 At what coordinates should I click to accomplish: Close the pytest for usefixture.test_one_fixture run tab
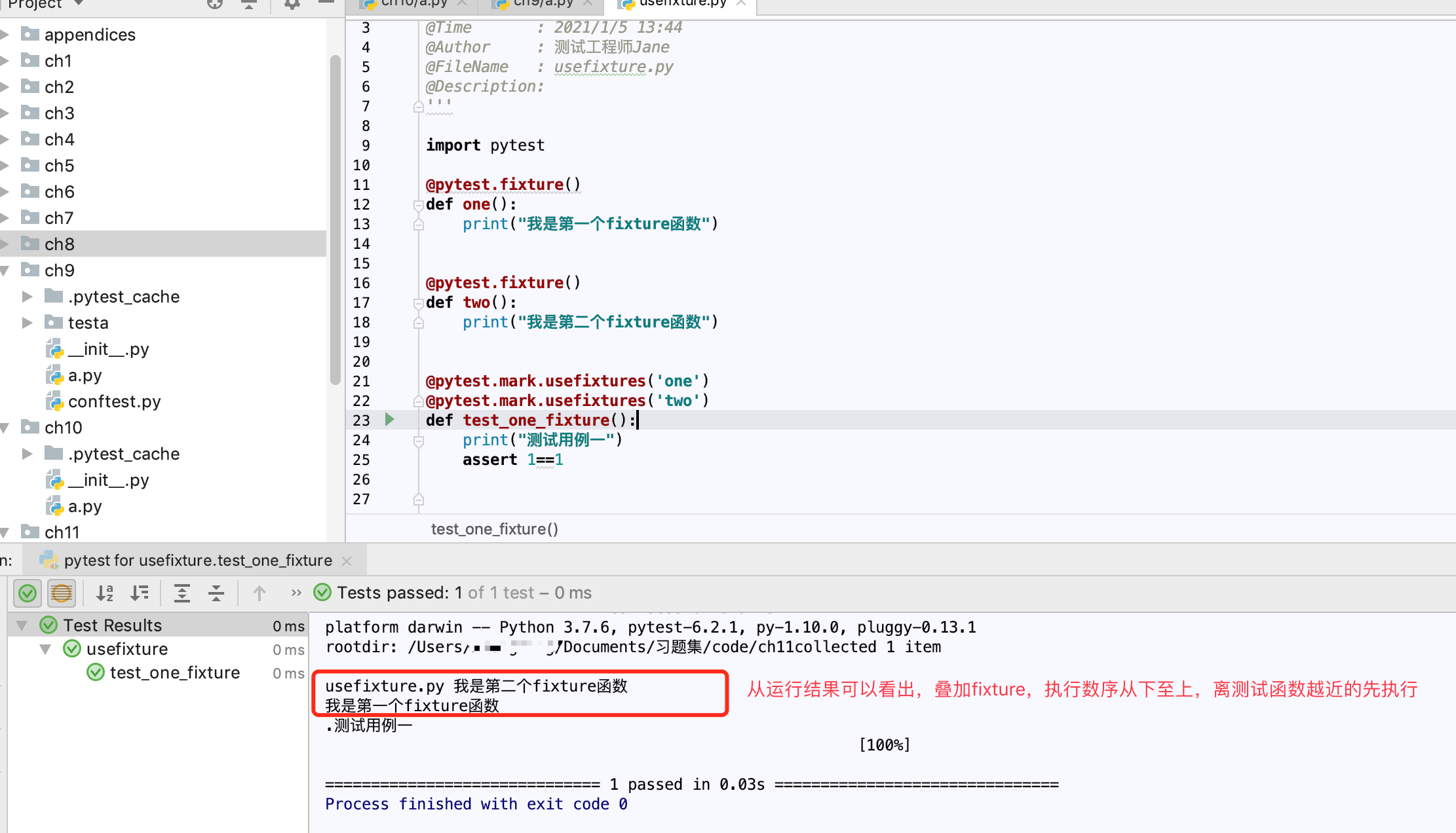click(347, 561)
